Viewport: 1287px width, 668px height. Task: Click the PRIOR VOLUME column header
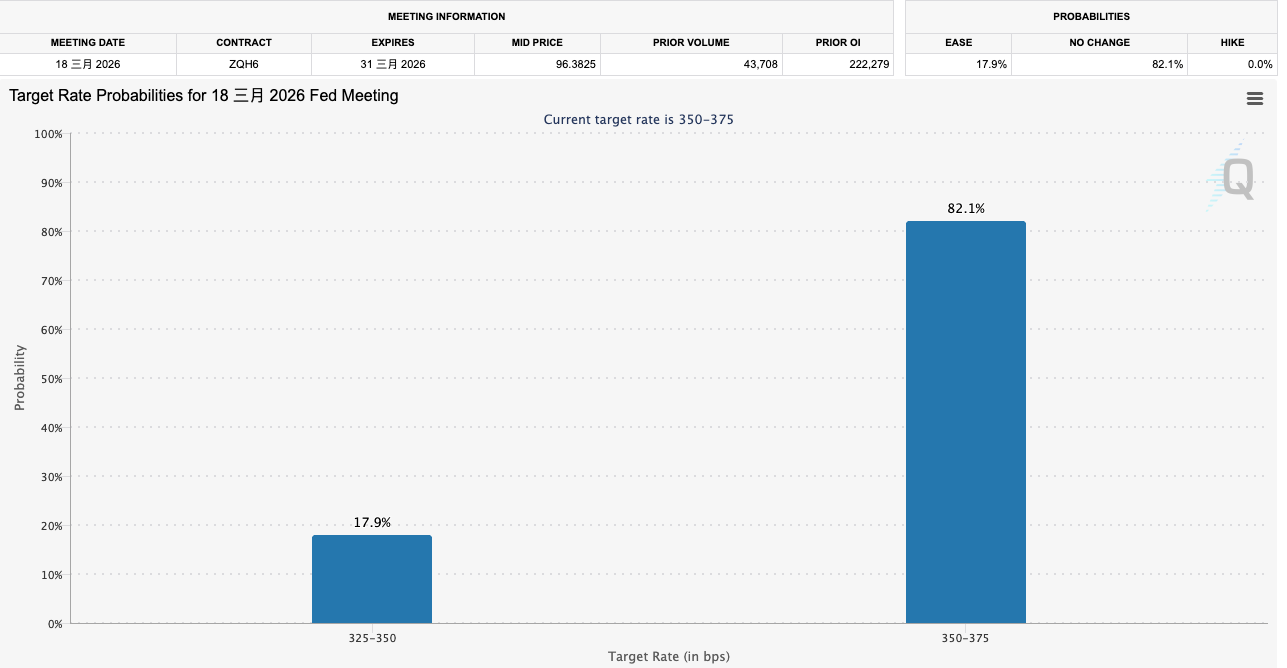(x=691, y=43)
